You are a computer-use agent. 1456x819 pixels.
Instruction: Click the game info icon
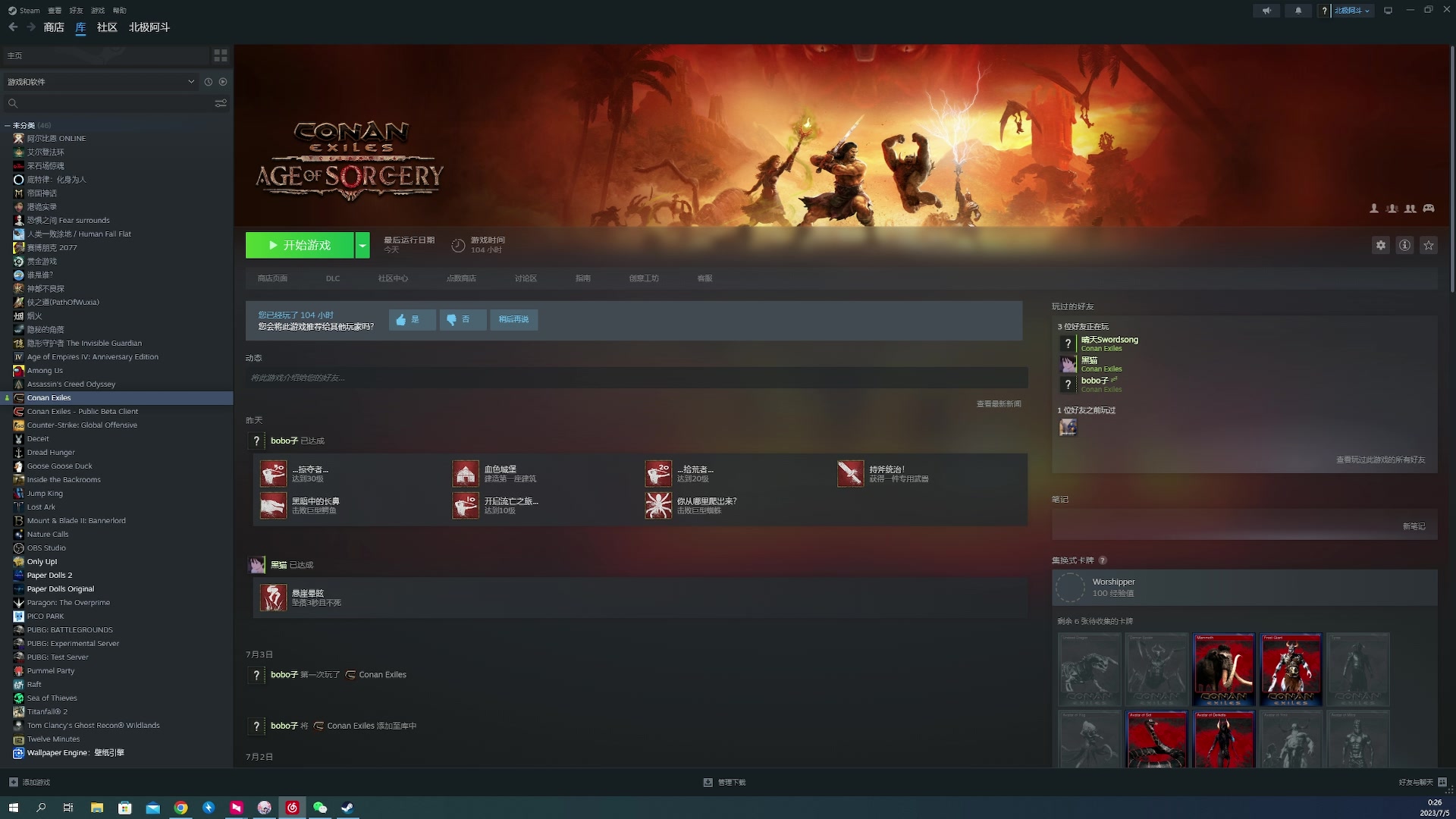point(1404,245)
